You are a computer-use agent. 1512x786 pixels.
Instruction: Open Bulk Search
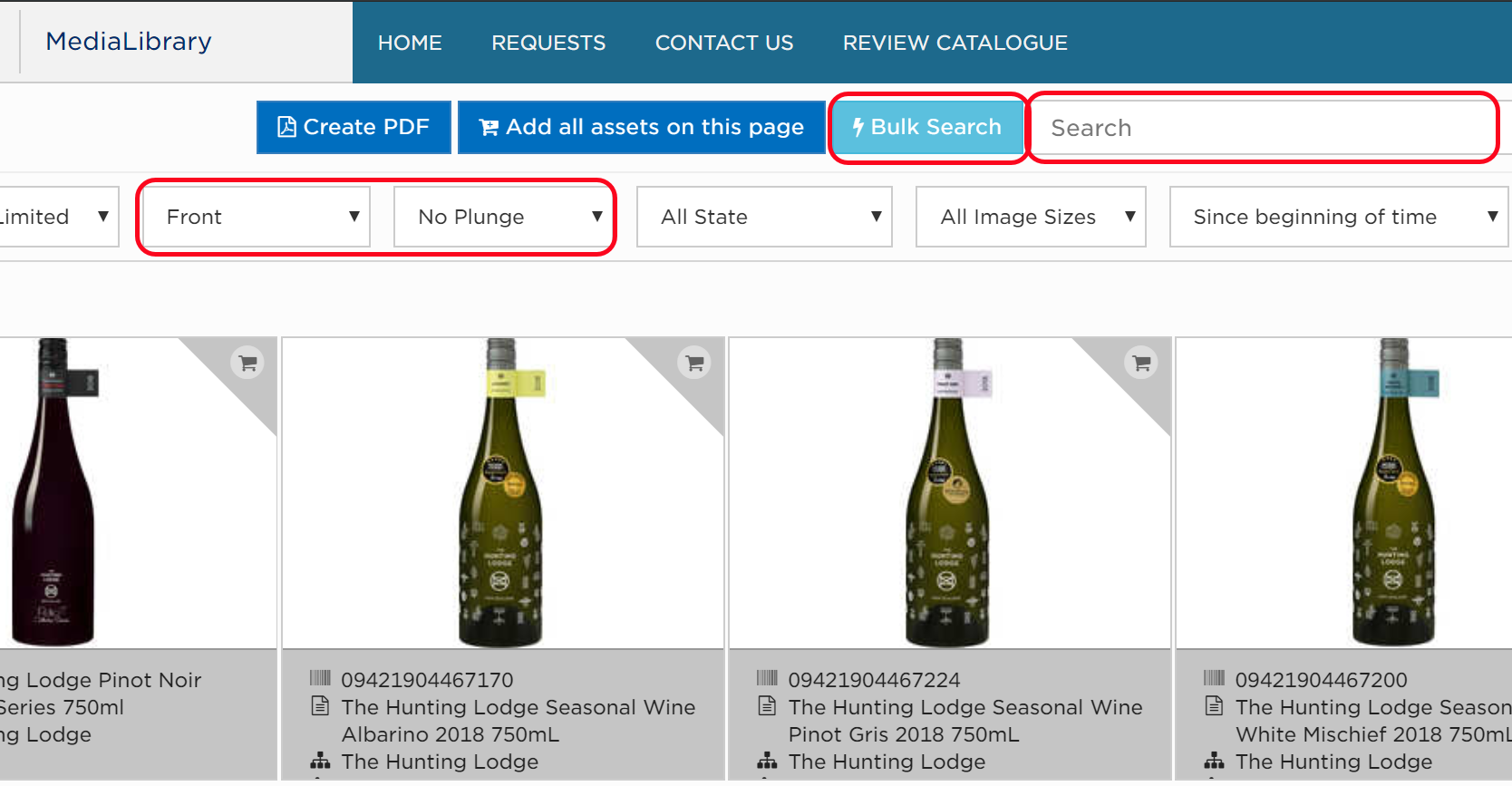pyautogui.click(x=927, y=127)
